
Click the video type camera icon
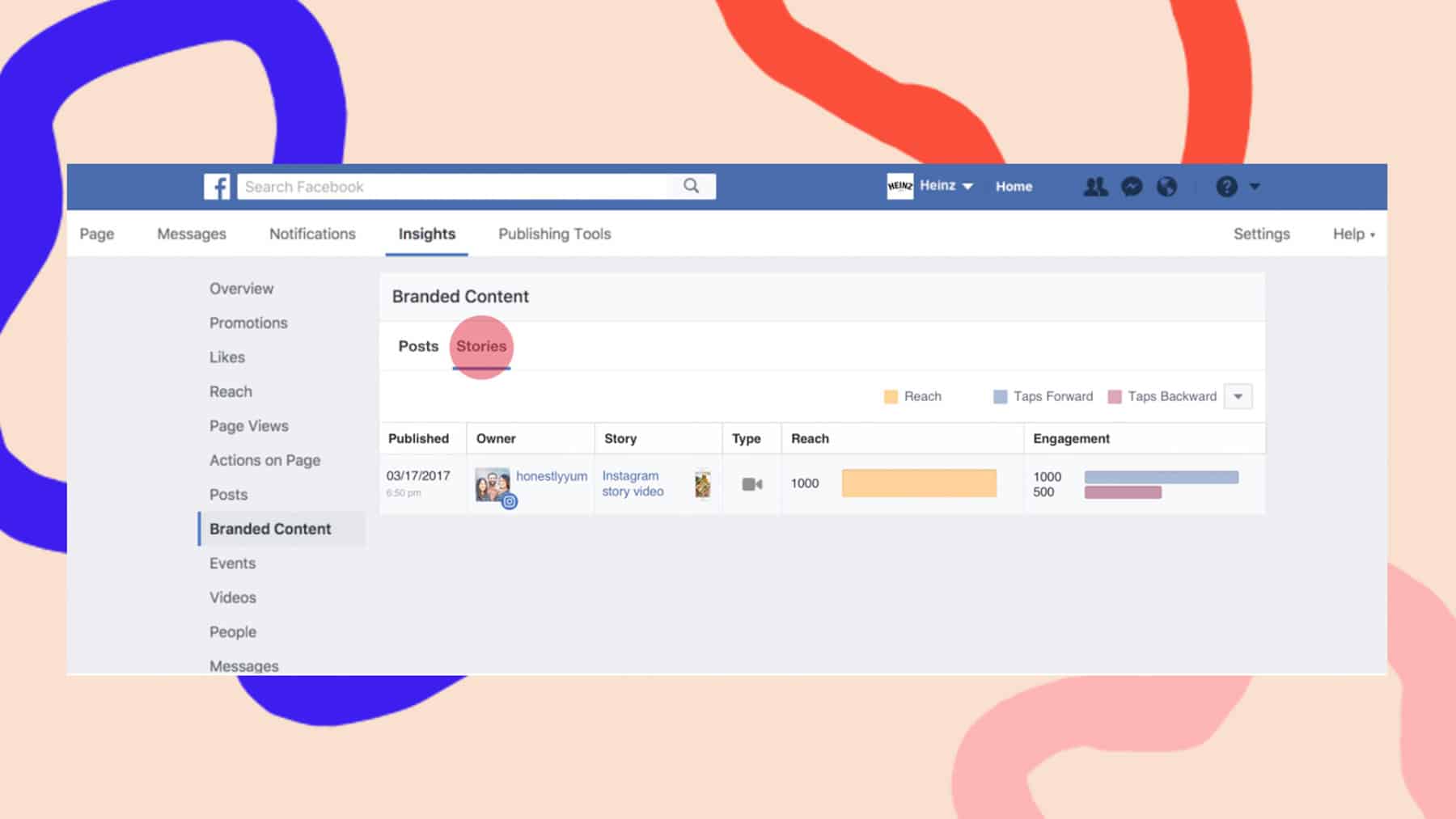point(752,484)
